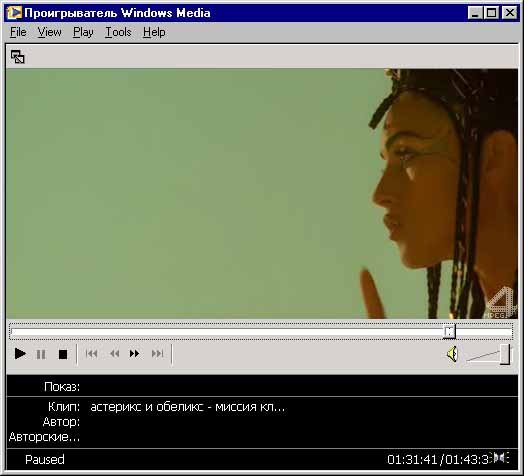Click the seek bar thumb
This screenshot has width=524, height=476.
[449, 332]
